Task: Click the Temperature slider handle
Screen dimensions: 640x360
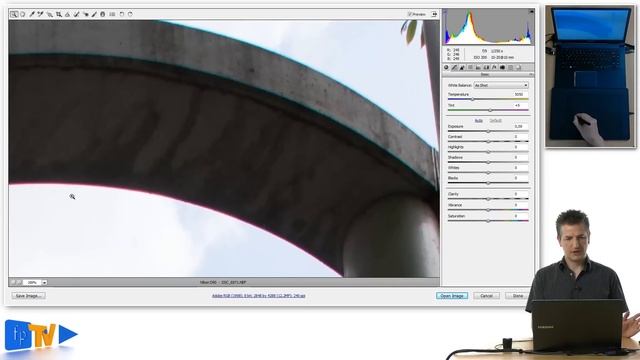Action: [x=473, y=99]
